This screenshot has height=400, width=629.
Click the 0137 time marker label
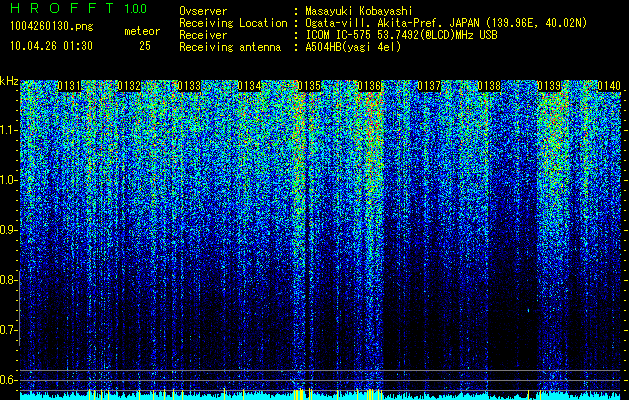[429, 86]
